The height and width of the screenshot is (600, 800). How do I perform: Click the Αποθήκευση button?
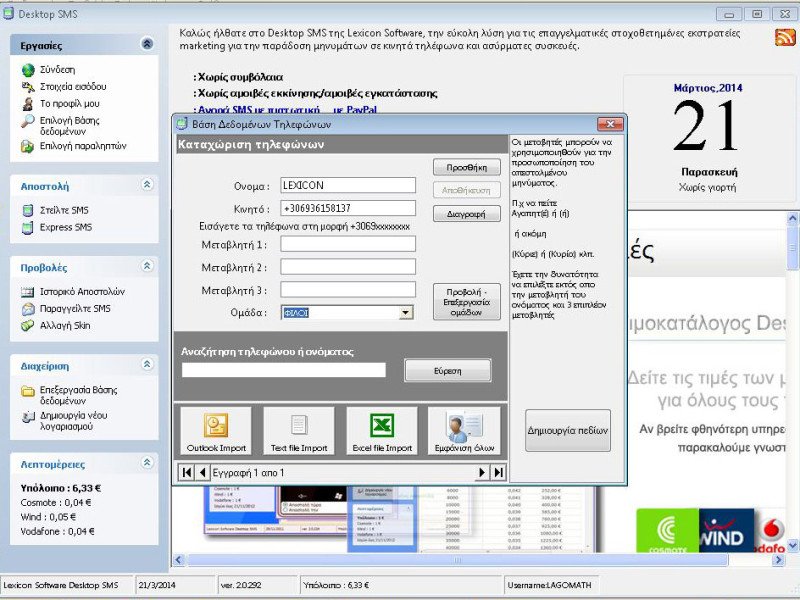point(466,190)
